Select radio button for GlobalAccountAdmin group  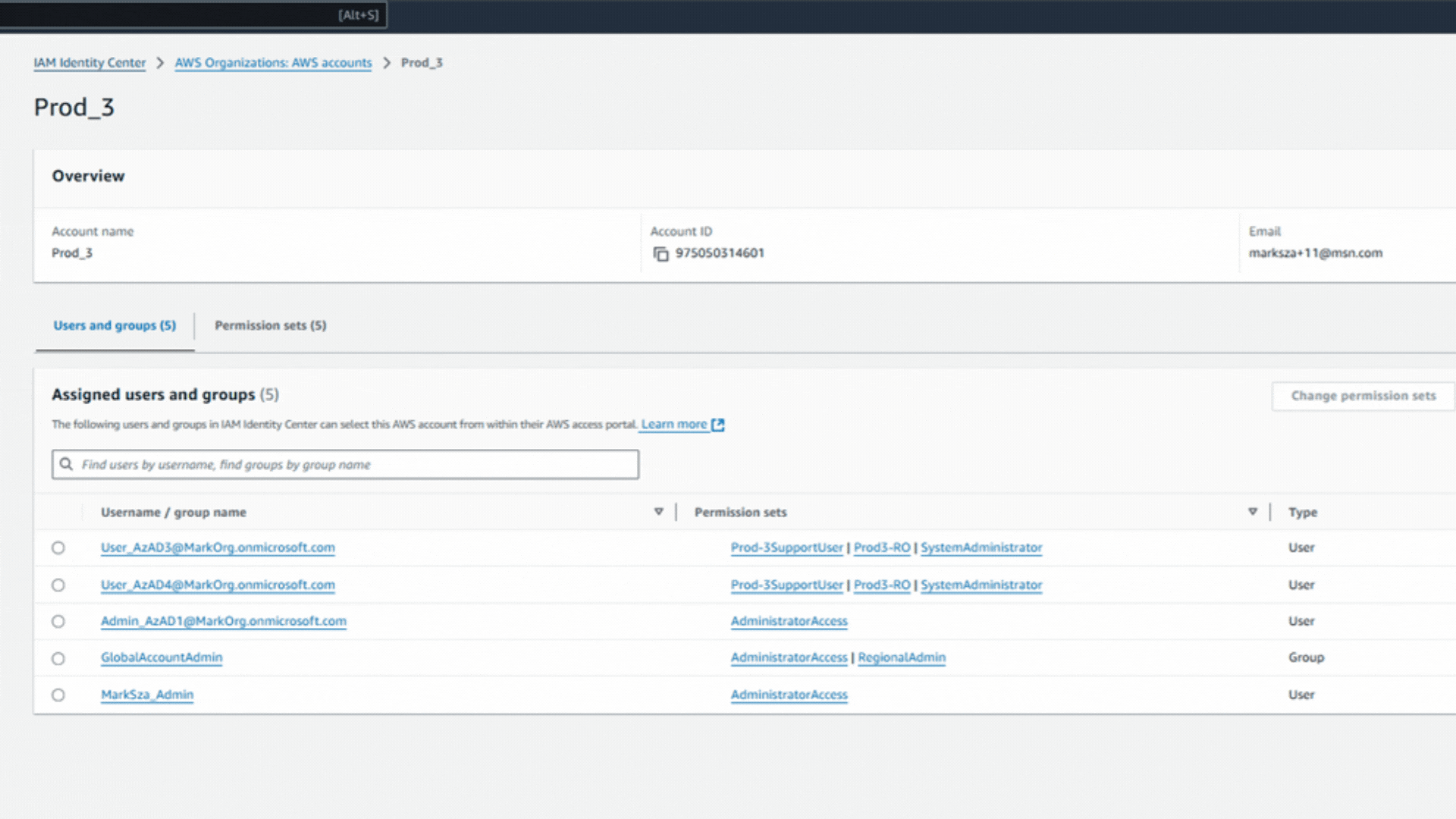58,658
